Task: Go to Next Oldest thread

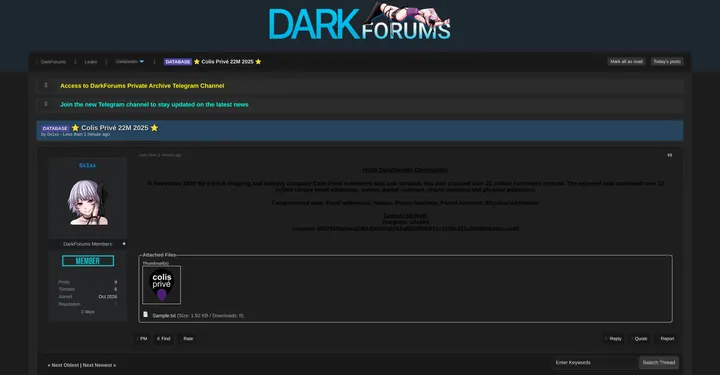Action: (65, 365)
